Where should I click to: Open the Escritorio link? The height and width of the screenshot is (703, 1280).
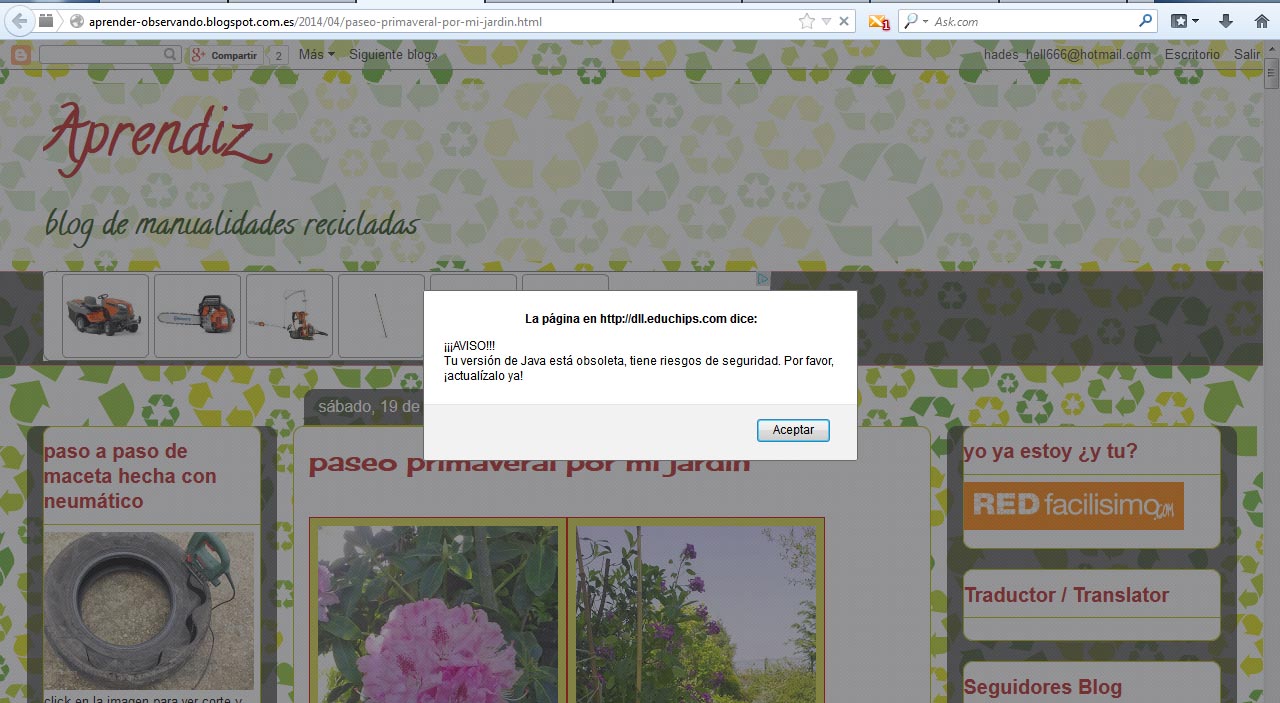(1192, 55)
